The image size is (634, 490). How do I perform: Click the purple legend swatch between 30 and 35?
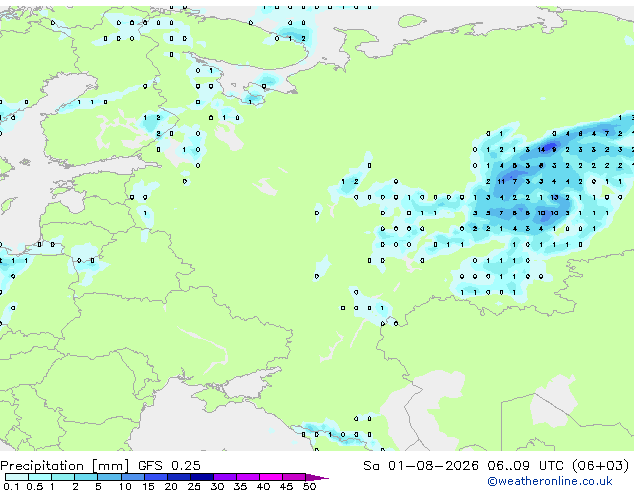(225, 477)
